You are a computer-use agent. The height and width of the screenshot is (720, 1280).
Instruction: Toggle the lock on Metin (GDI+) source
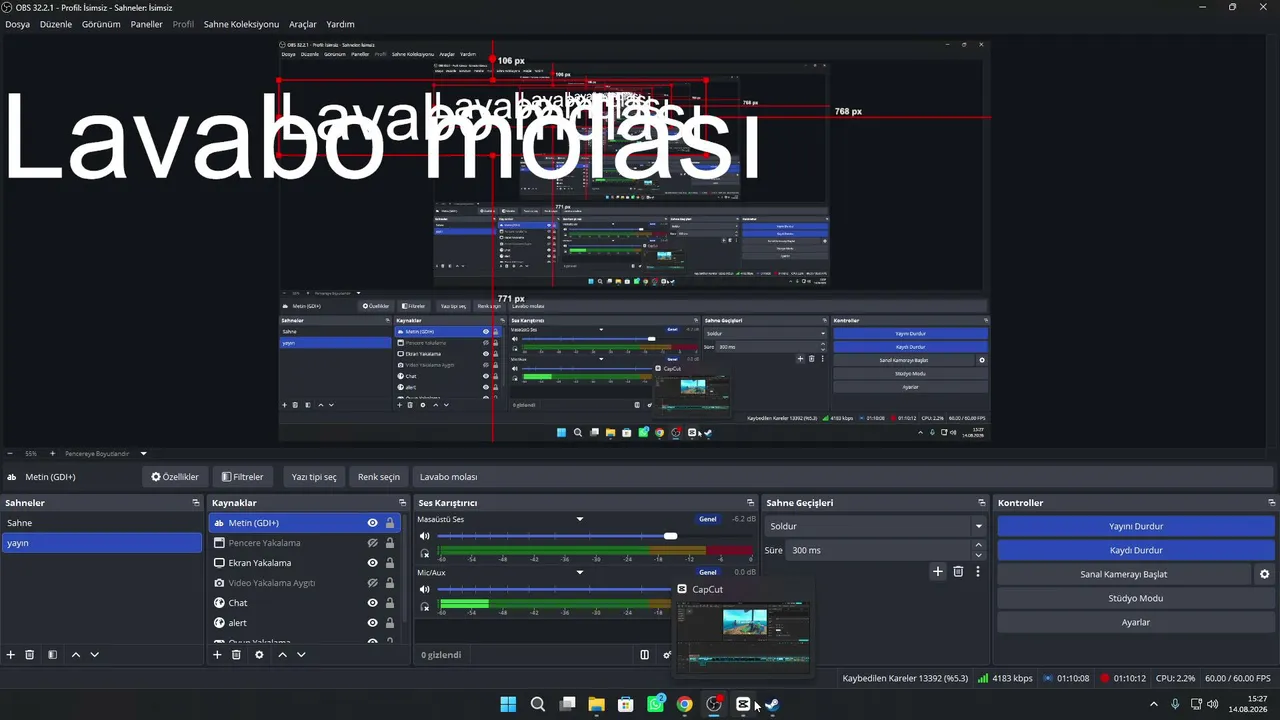pos(390,523)
